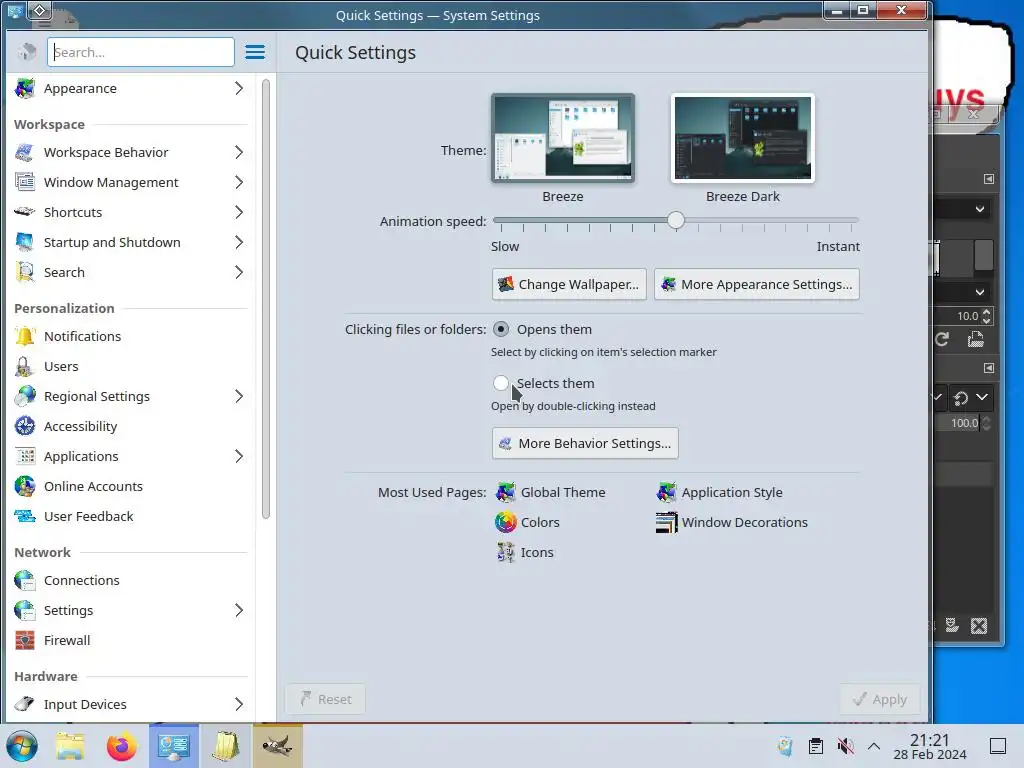The image size is (1024, 768).
Task: Expand Network Settings chevron
Action: tap(239, 611)
